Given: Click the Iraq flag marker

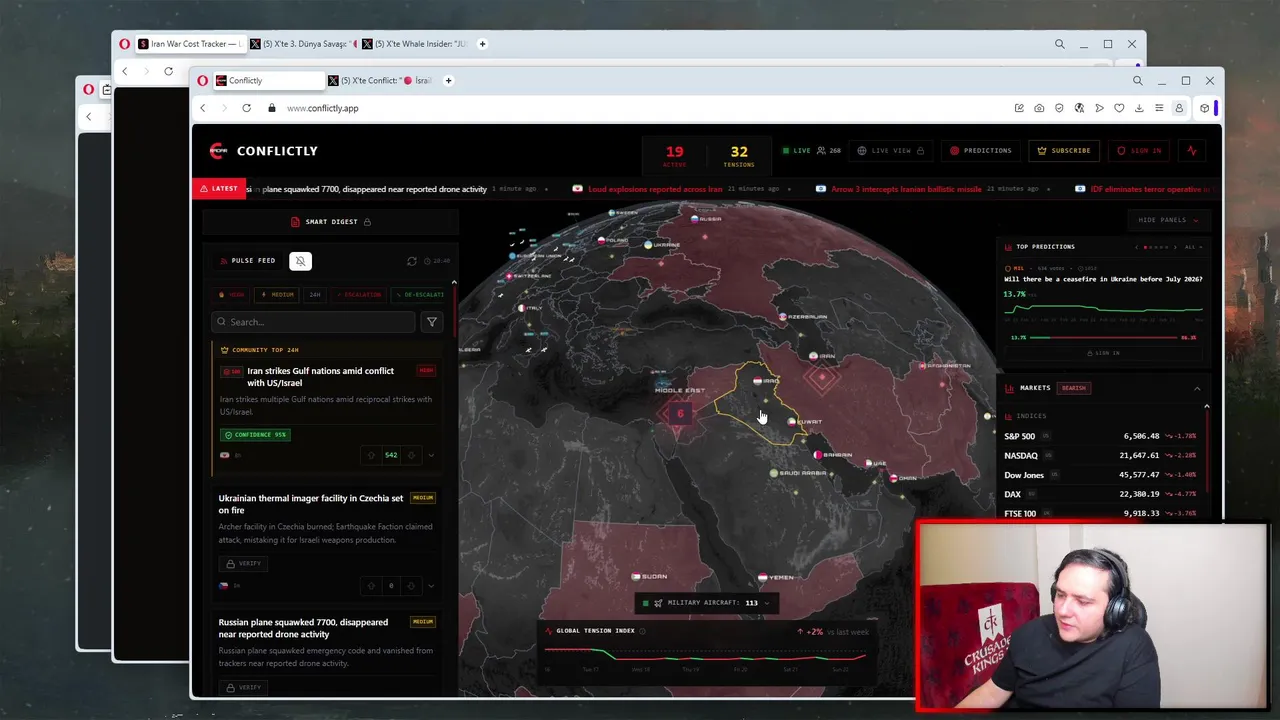Looking at the screenshot, I should (756, 381).
